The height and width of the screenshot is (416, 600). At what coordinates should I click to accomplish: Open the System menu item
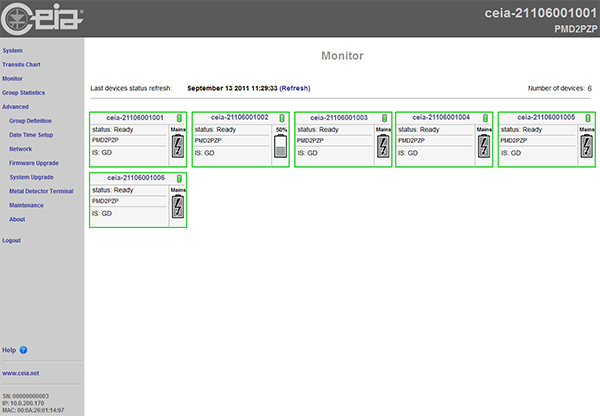[13, 51]
